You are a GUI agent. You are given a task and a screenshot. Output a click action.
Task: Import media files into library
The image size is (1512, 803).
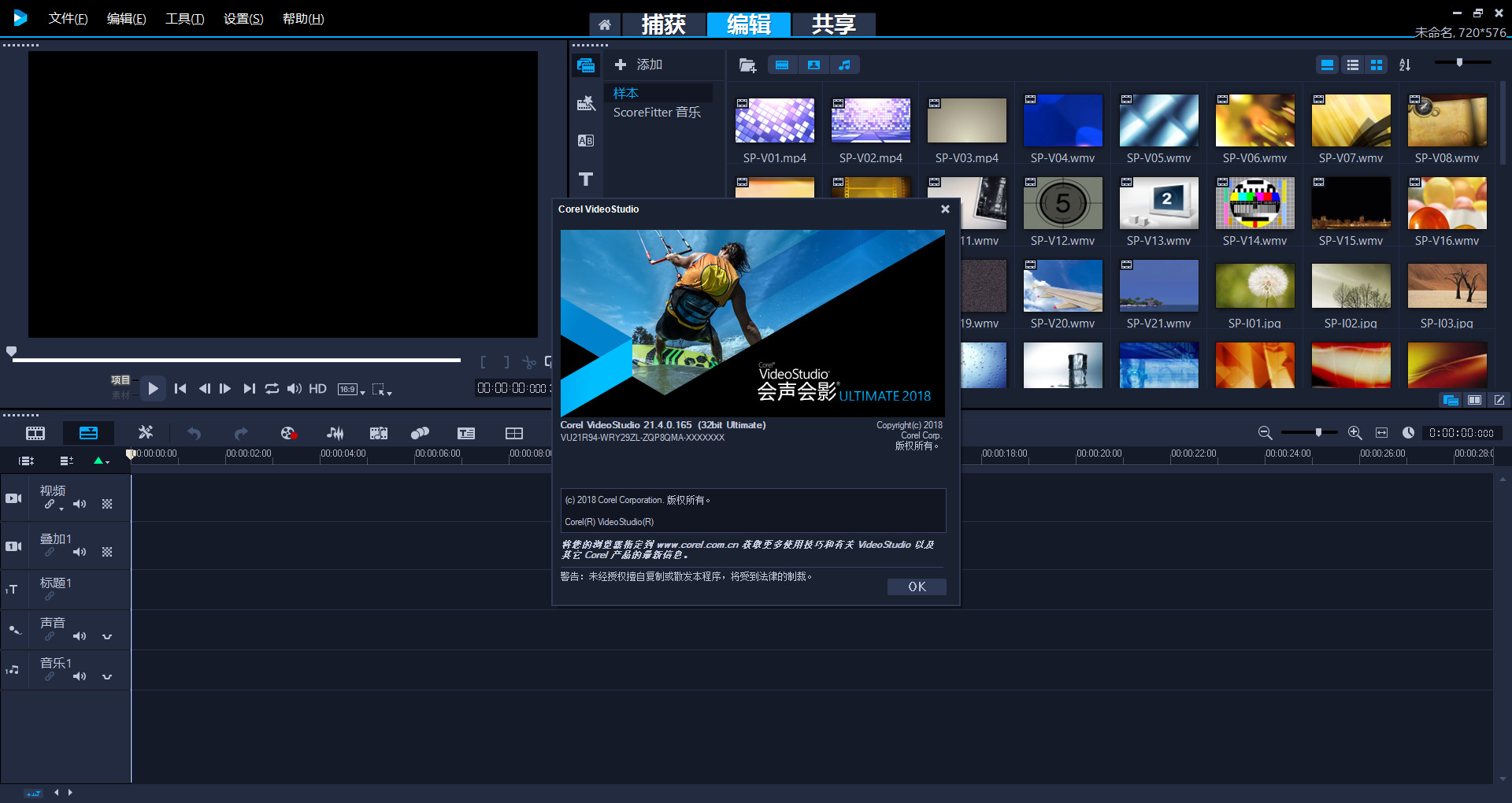click(x=747, y=65)
